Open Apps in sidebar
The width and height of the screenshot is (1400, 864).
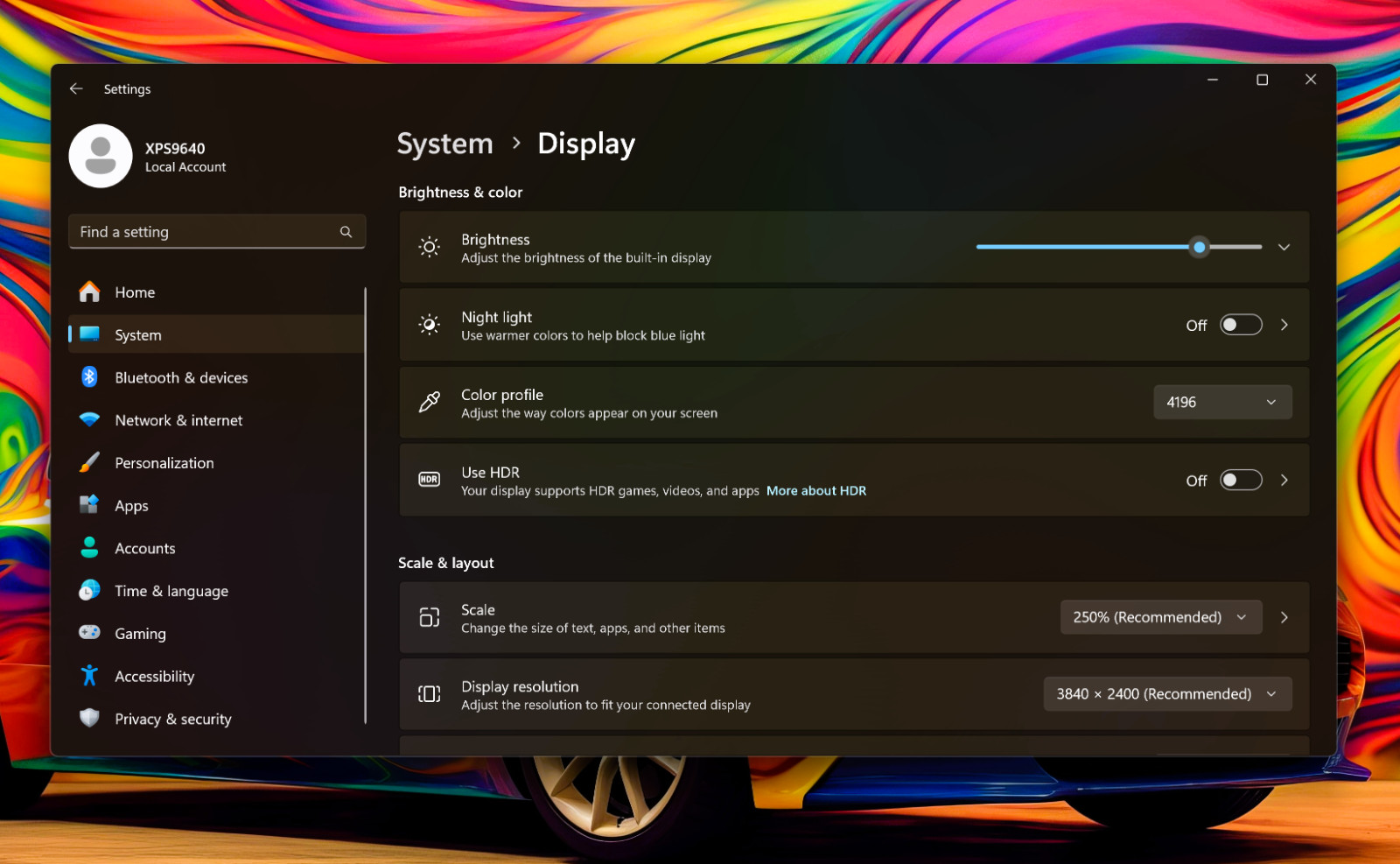click(x=216, y=505)
